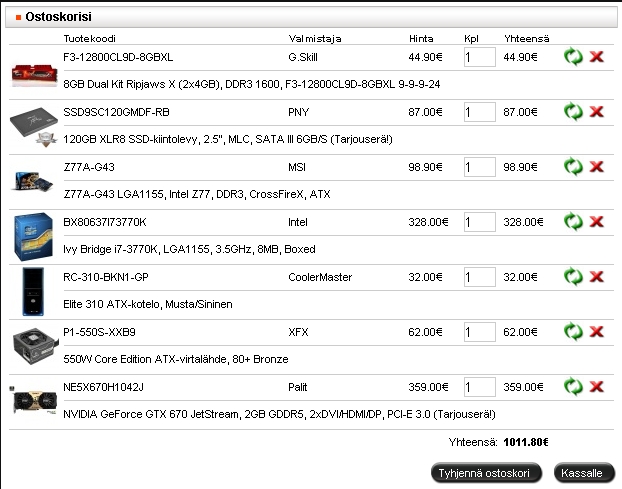Click the Intel processor box thumbnail
Image resolution: width=622 pixels, height=489 pixels.
(30, 236)
